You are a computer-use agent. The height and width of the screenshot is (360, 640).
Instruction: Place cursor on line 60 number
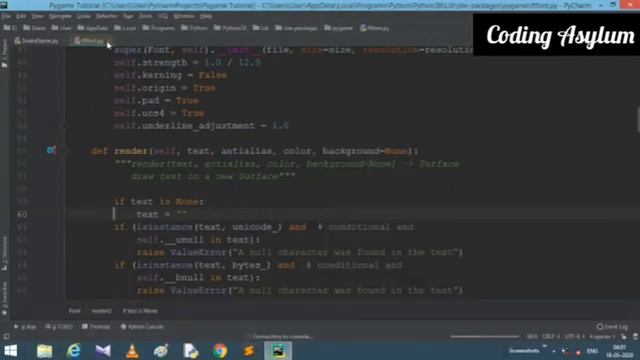click(x=22, y=214)
